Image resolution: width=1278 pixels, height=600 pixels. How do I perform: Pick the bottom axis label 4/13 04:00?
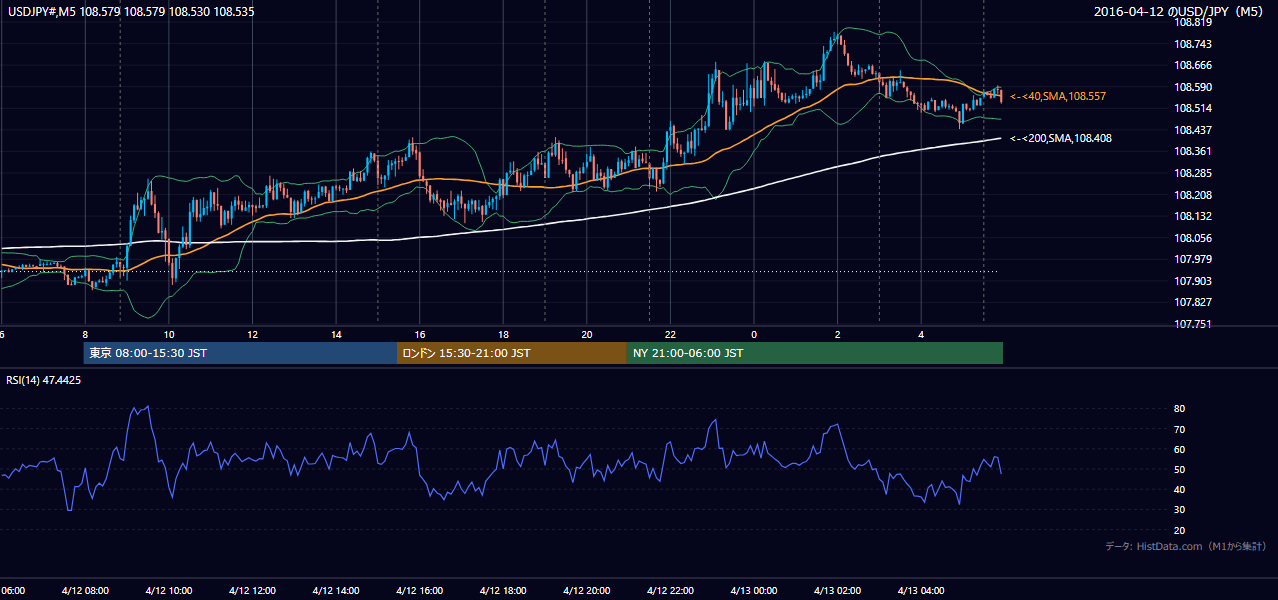coord(921,590)
